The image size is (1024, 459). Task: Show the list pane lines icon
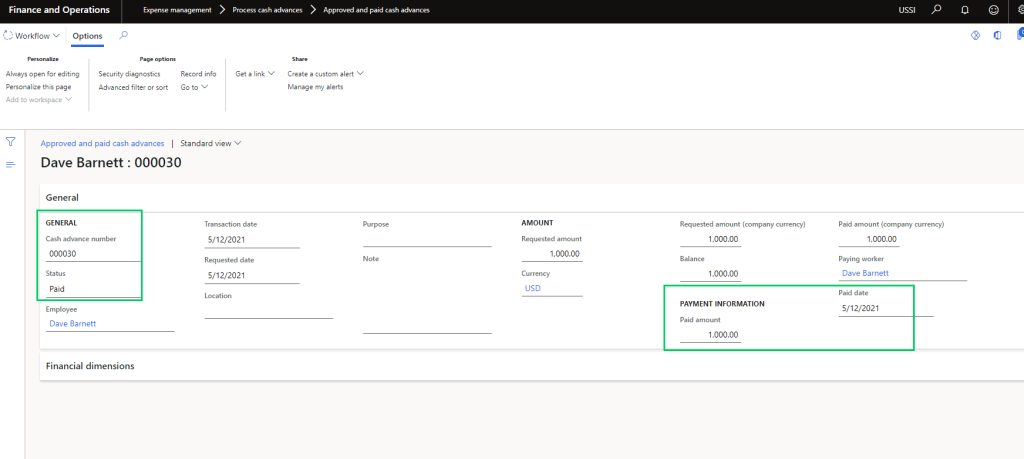pos(11,164)
